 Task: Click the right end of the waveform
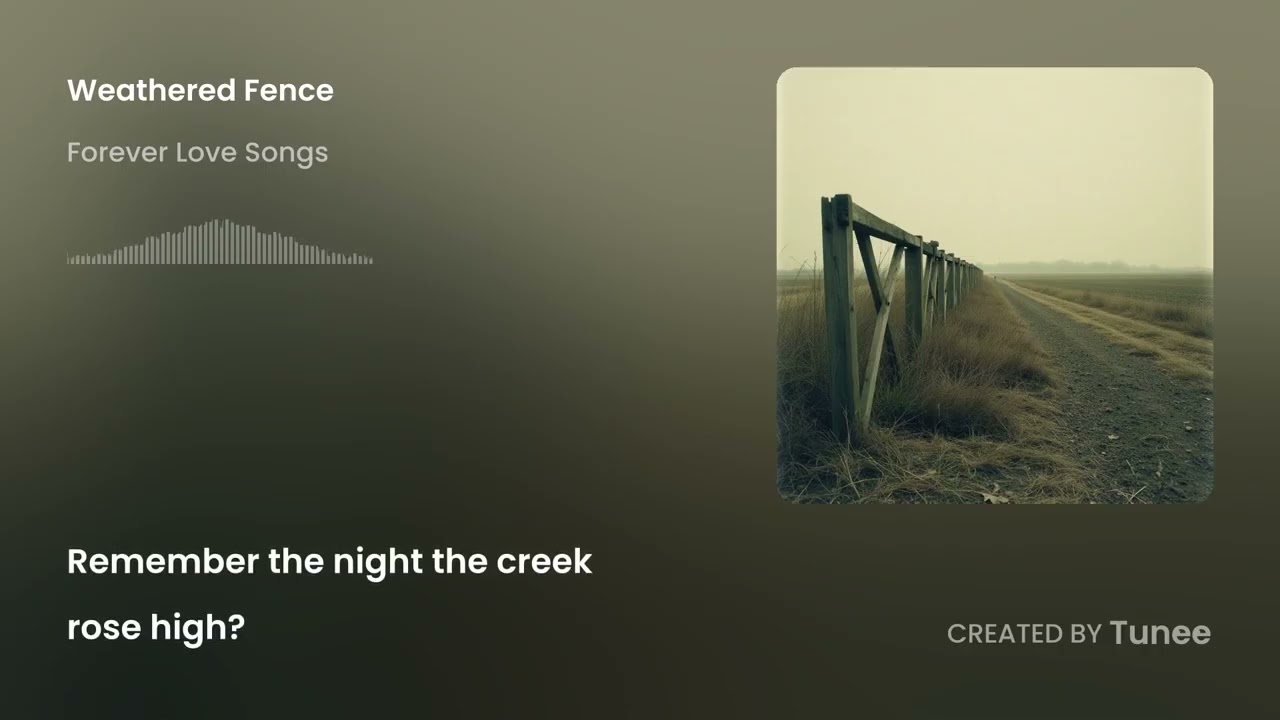370,260
